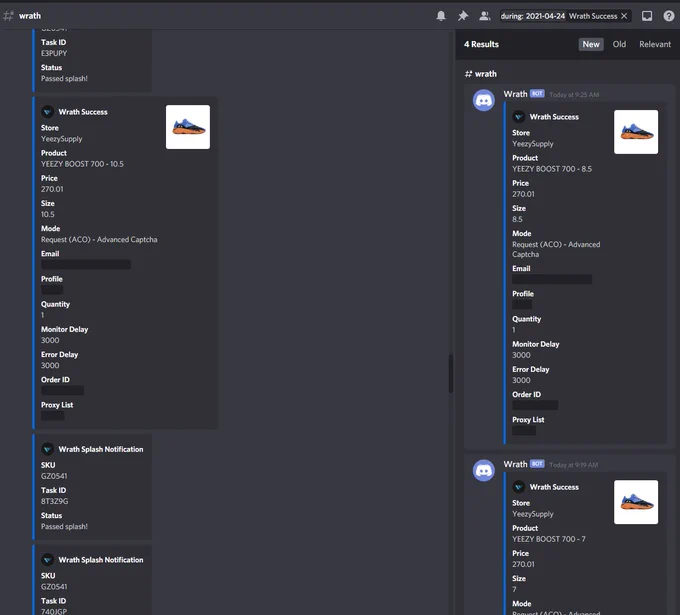
Task: Click the BOT badge on 9:19 AM message
Action: point(537,464)
